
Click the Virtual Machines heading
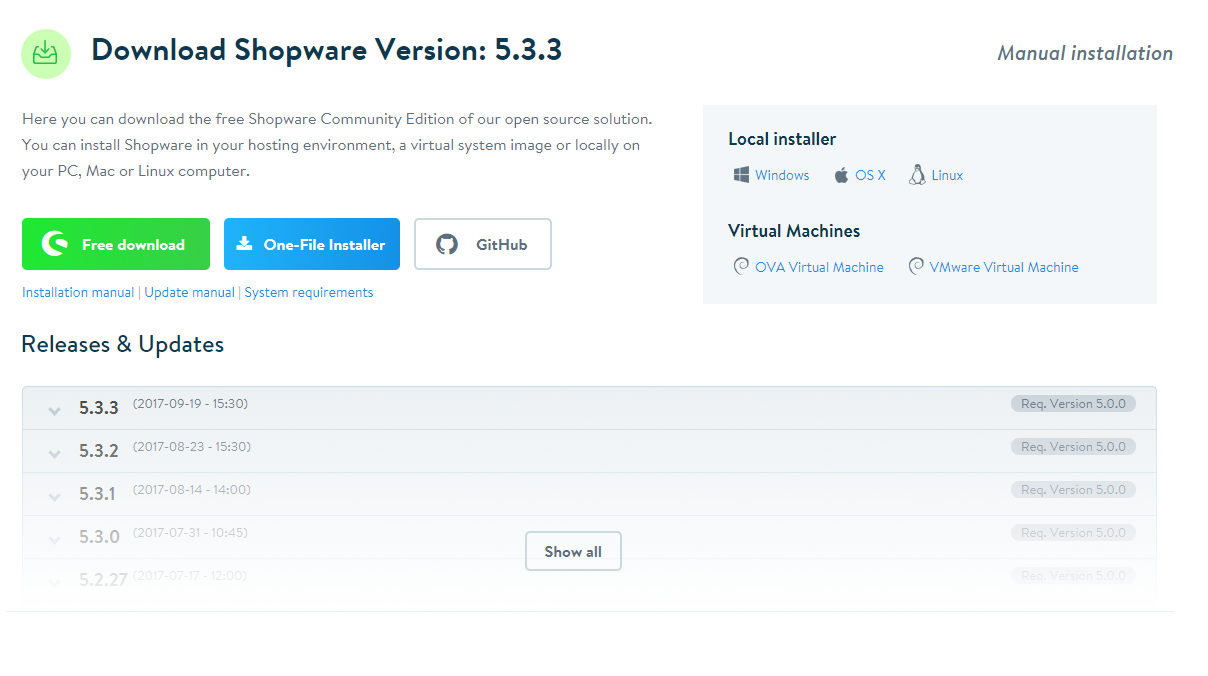click(x=794, y=231)
